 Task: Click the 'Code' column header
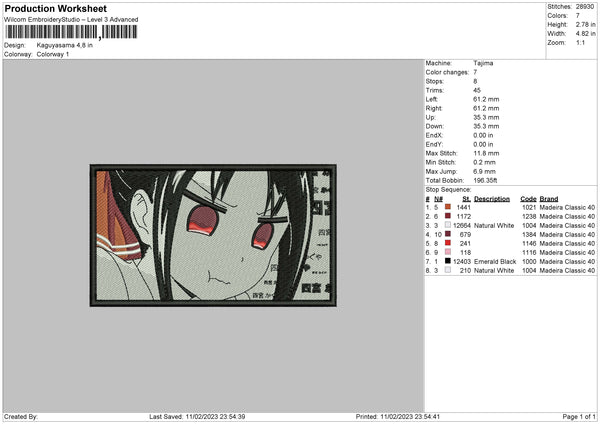pyautogui.click(x=528, y=199)
